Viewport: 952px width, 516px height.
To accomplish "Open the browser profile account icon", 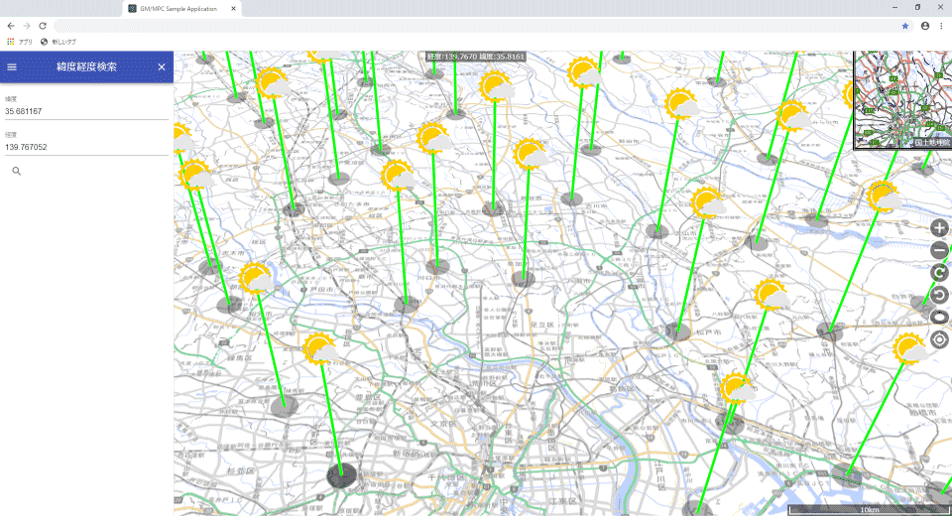I will [x=925, y=26].
